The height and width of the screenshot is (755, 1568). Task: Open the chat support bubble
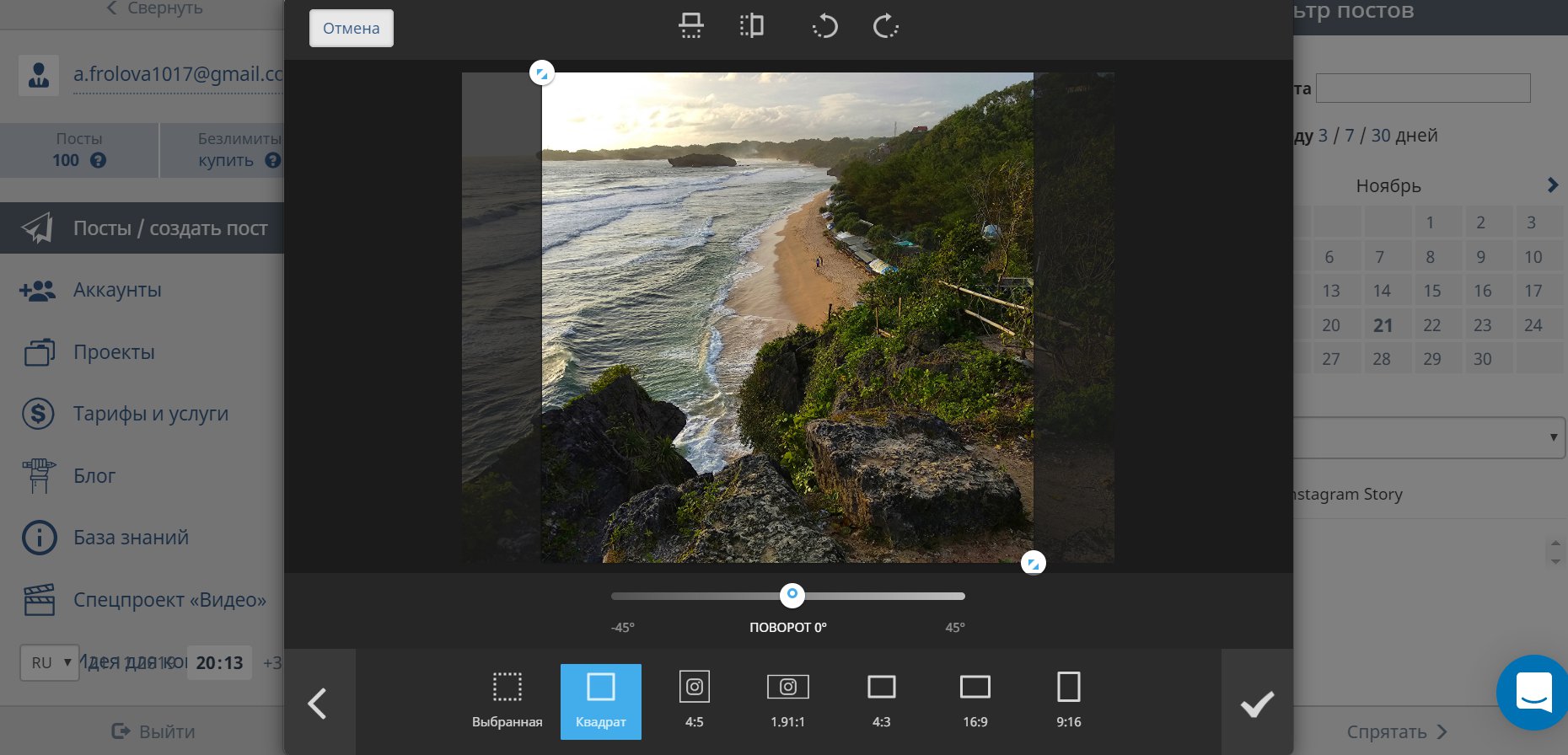pos(1533,692)
